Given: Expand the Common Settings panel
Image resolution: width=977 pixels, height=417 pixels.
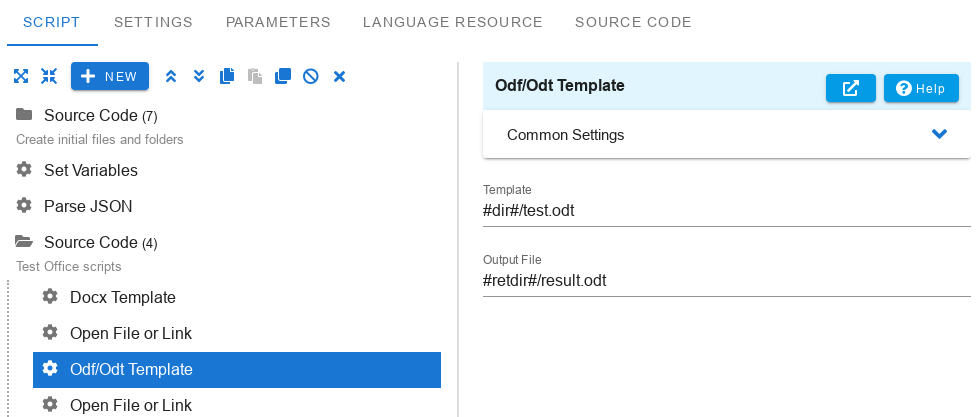Looking at the screenshot, I should pos(938,135).
